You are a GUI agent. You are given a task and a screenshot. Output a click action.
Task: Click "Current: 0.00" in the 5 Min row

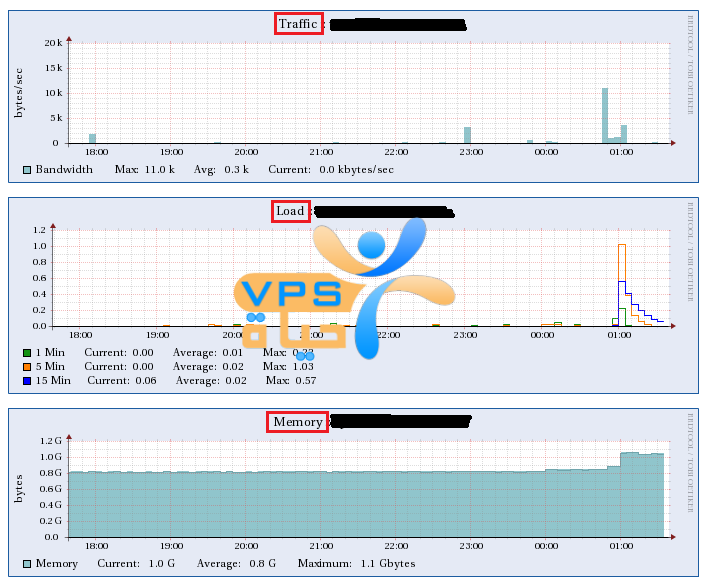119,367
